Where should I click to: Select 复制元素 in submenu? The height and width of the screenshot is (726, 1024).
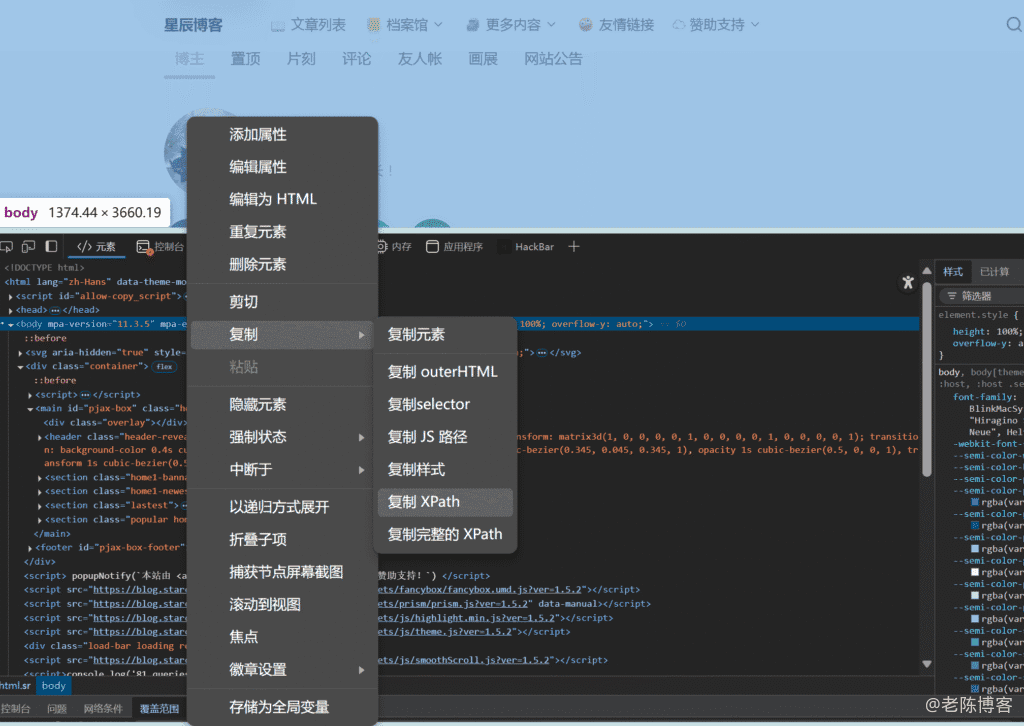point(445,334)
